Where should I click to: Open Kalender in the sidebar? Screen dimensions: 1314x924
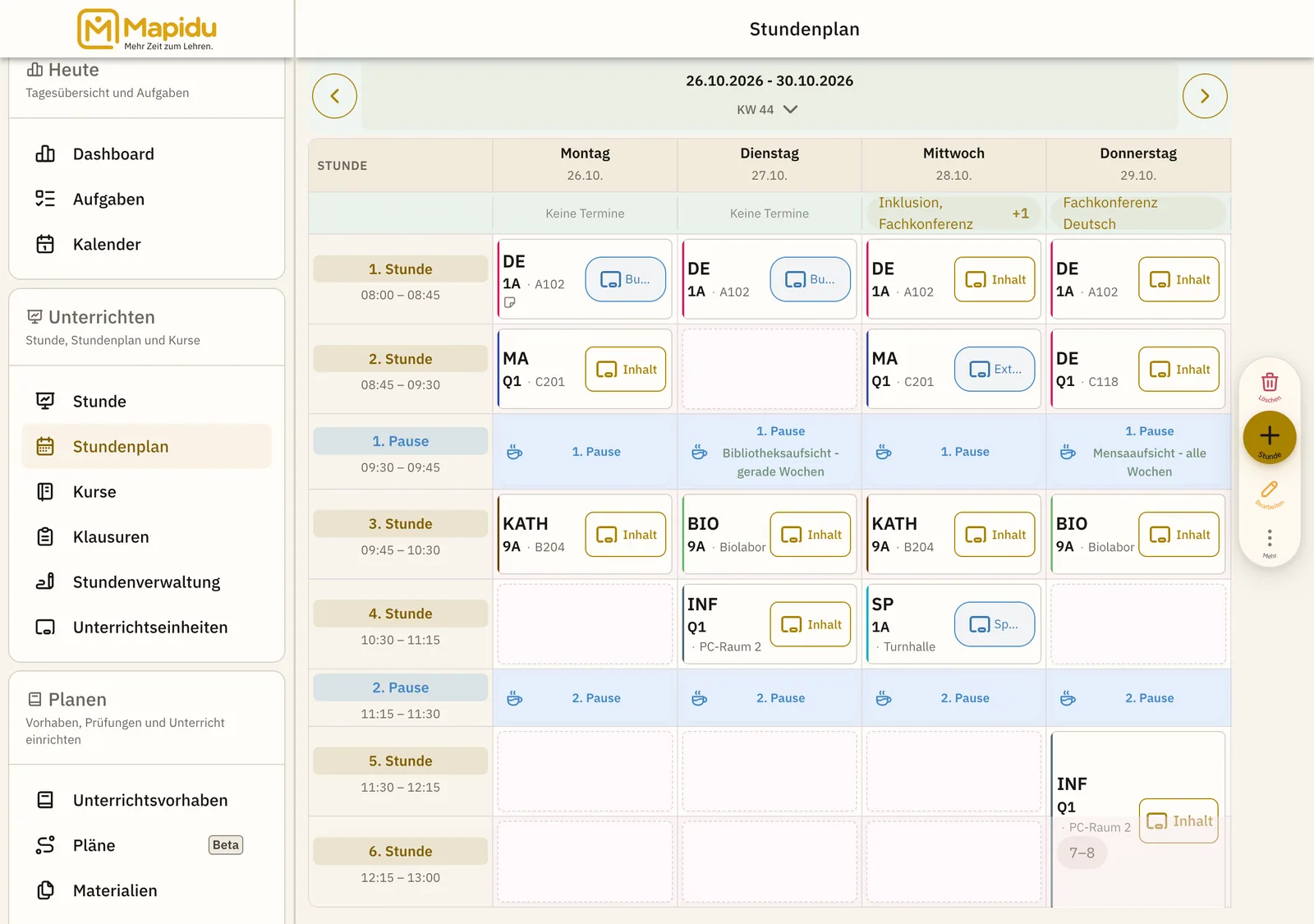147,245
